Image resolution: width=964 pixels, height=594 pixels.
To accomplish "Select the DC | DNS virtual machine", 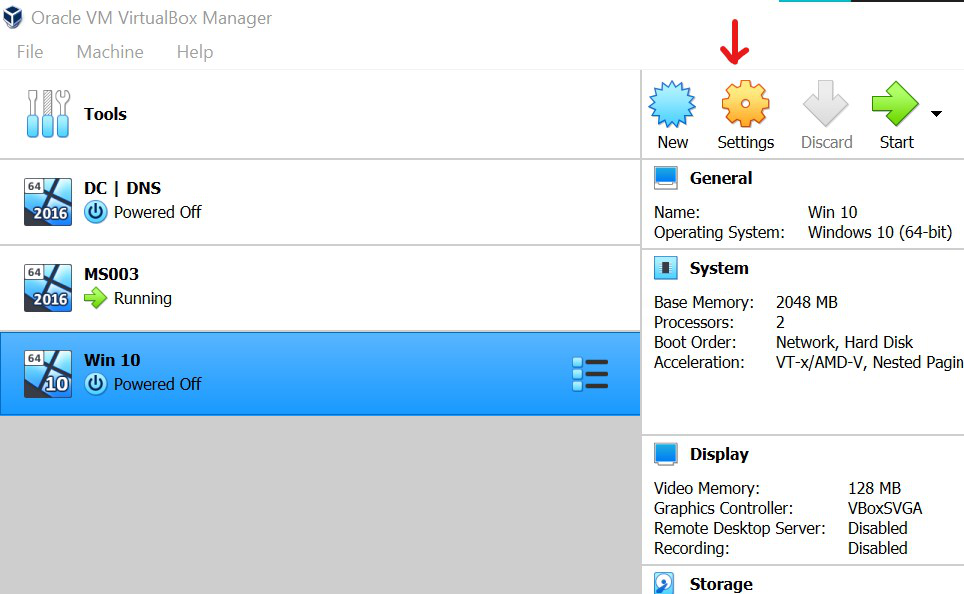I will [320, 202].
